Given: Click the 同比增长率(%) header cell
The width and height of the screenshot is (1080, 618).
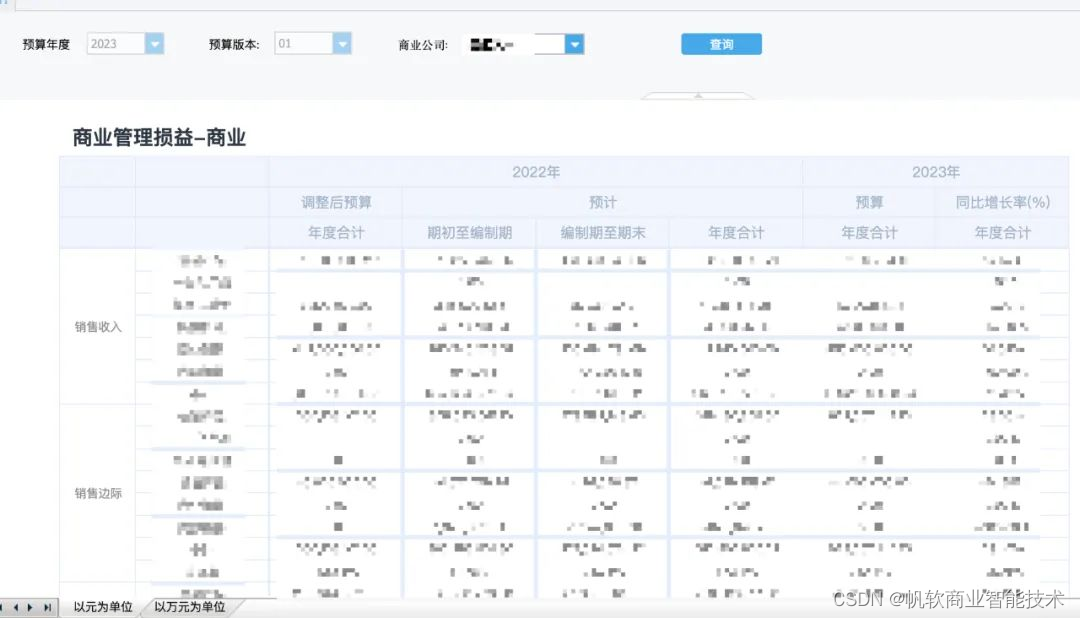Looking at the screenshot, I should pyautogui.click(x=1003, y=201).
